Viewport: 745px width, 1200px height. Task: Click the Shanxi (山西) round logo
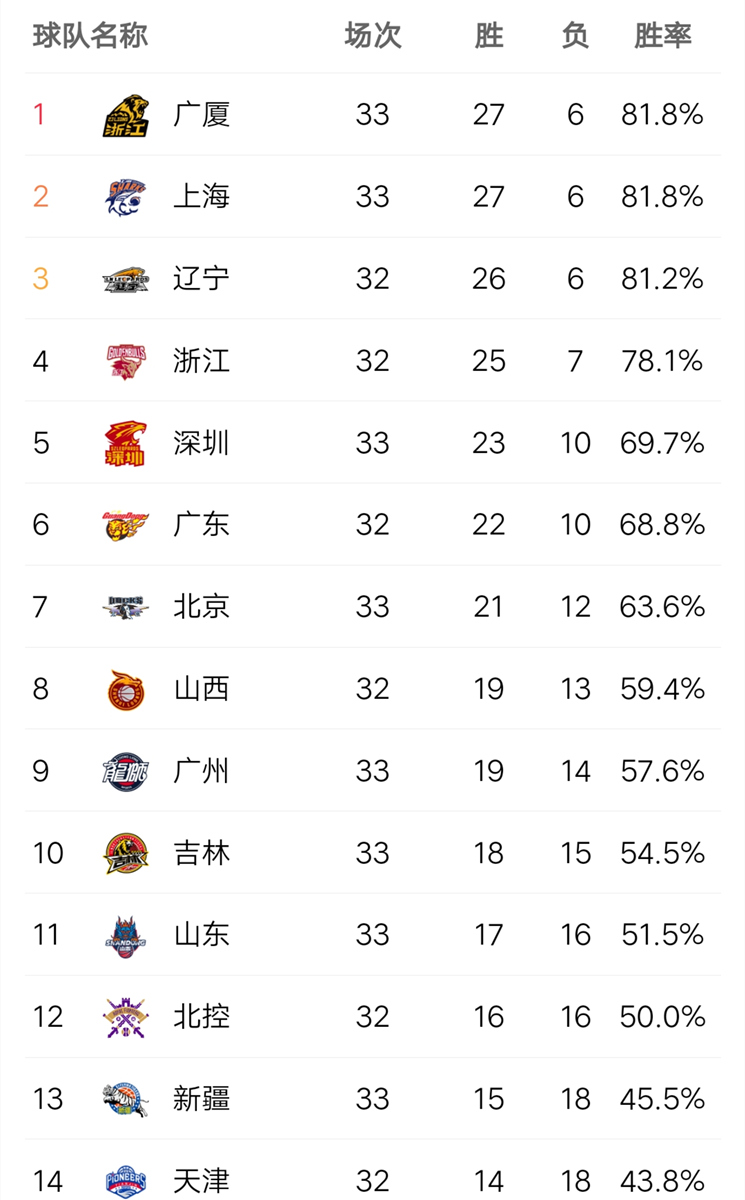pos(127,689)
